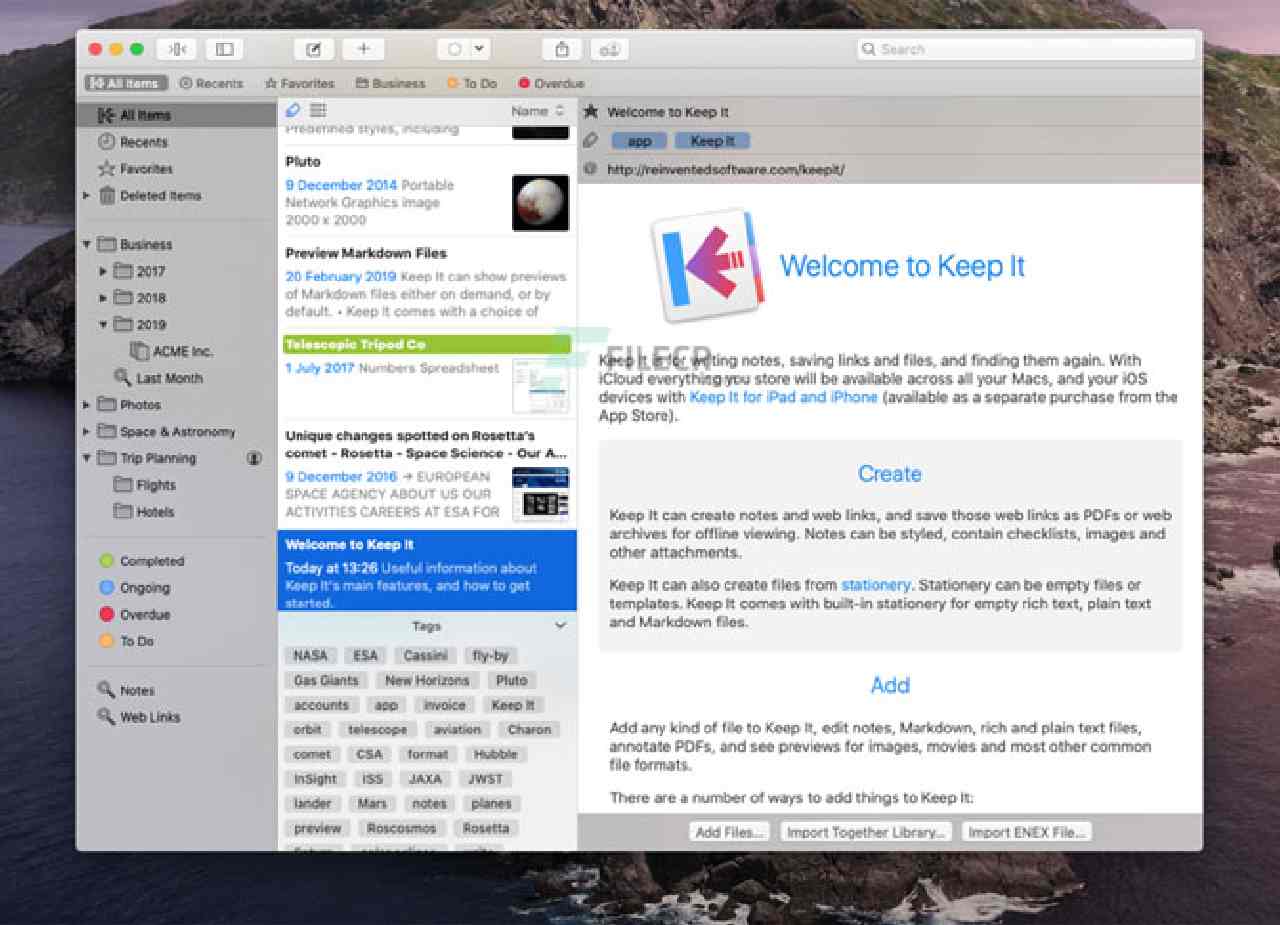Select the To Do tab in favorites bar
The image size is (1280, 925).
point(472,83)
